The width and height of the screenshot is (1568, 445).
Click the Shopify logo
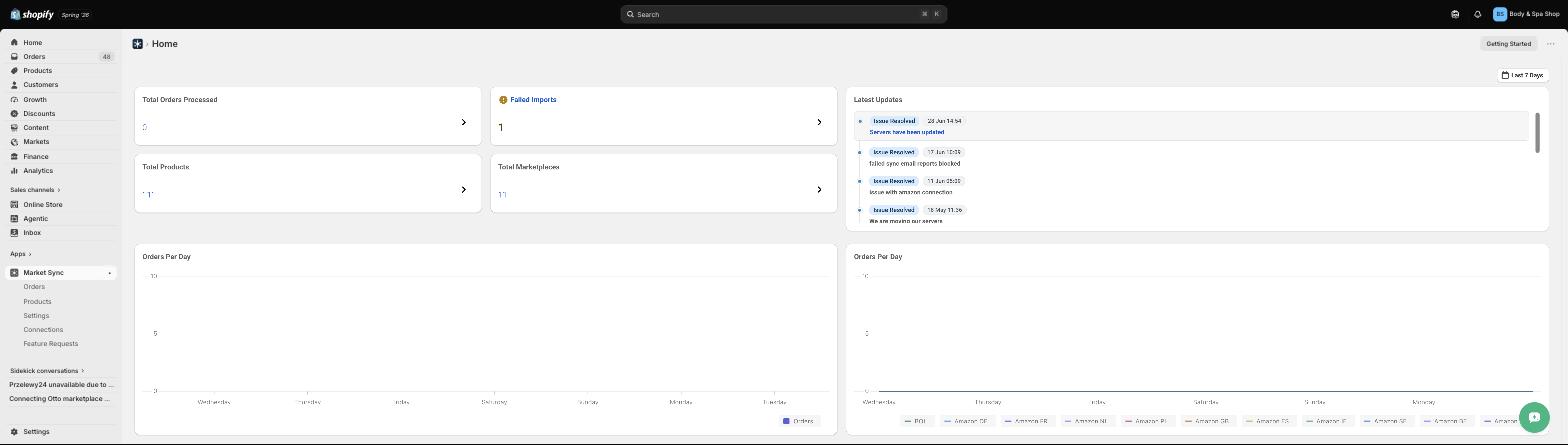[32, 14]
